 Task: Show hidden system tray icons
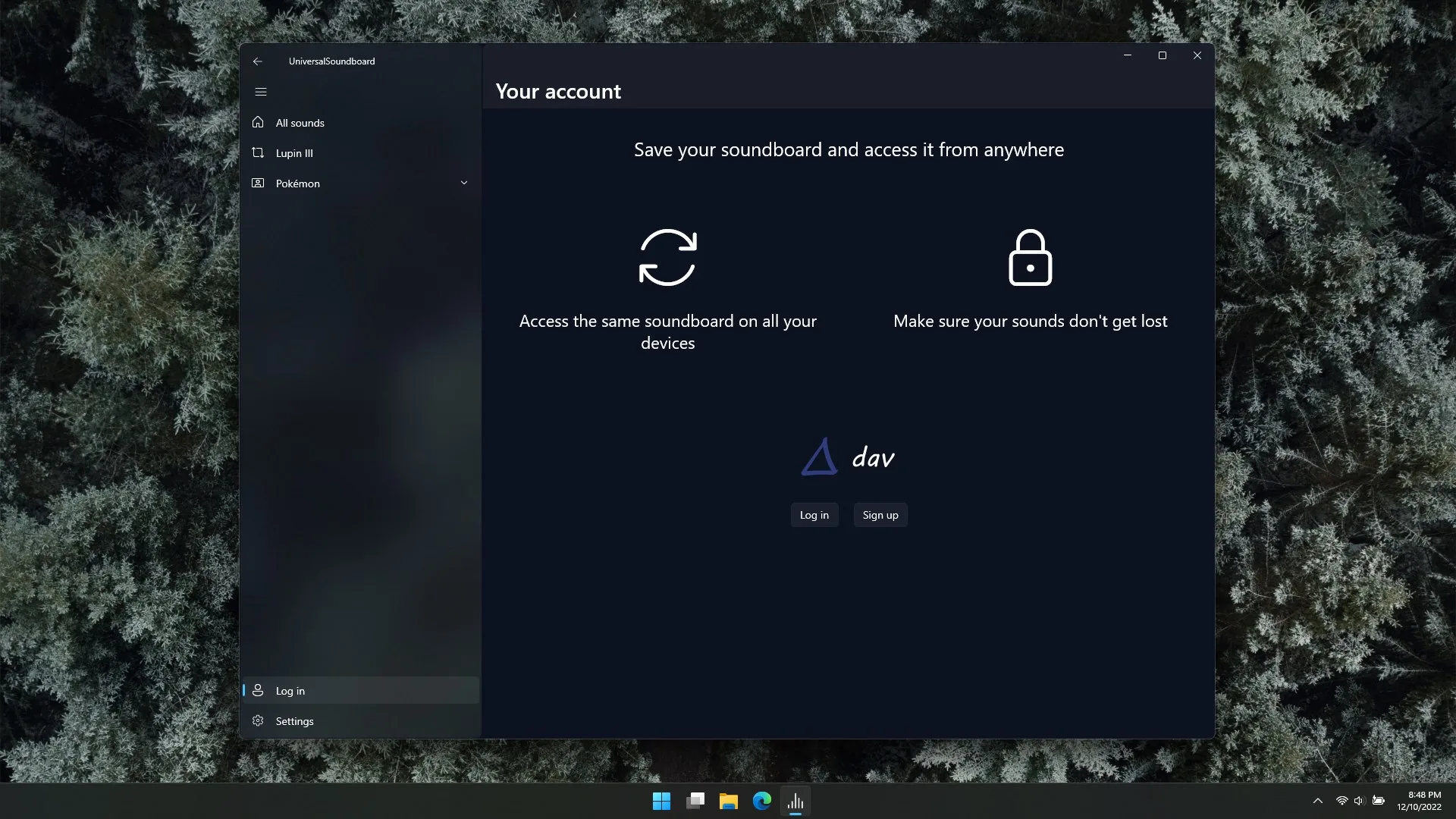click(x=1318, y=801)
